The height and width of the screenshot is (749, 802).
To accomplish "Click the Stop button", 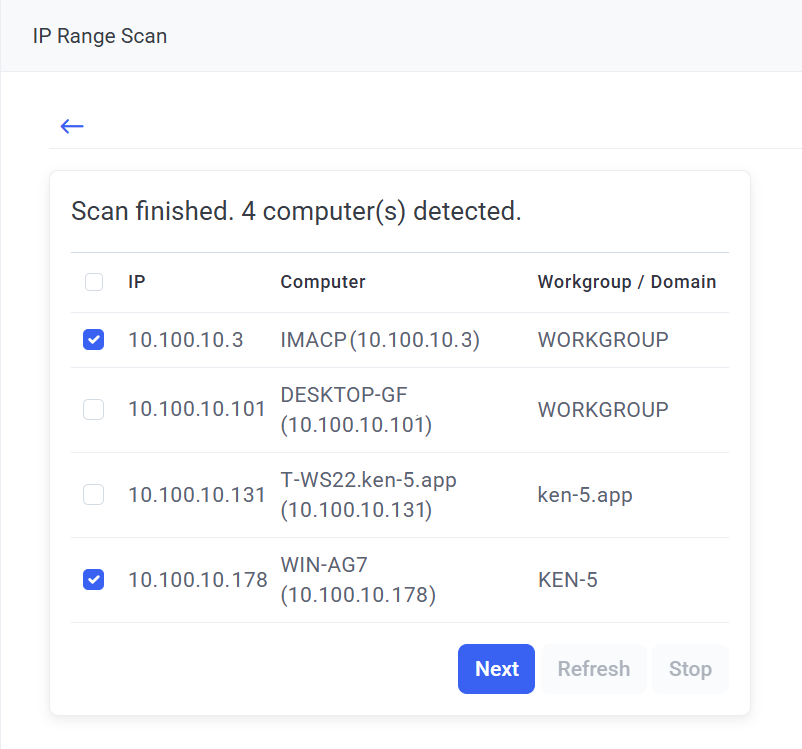I will (x=690, y=669).
